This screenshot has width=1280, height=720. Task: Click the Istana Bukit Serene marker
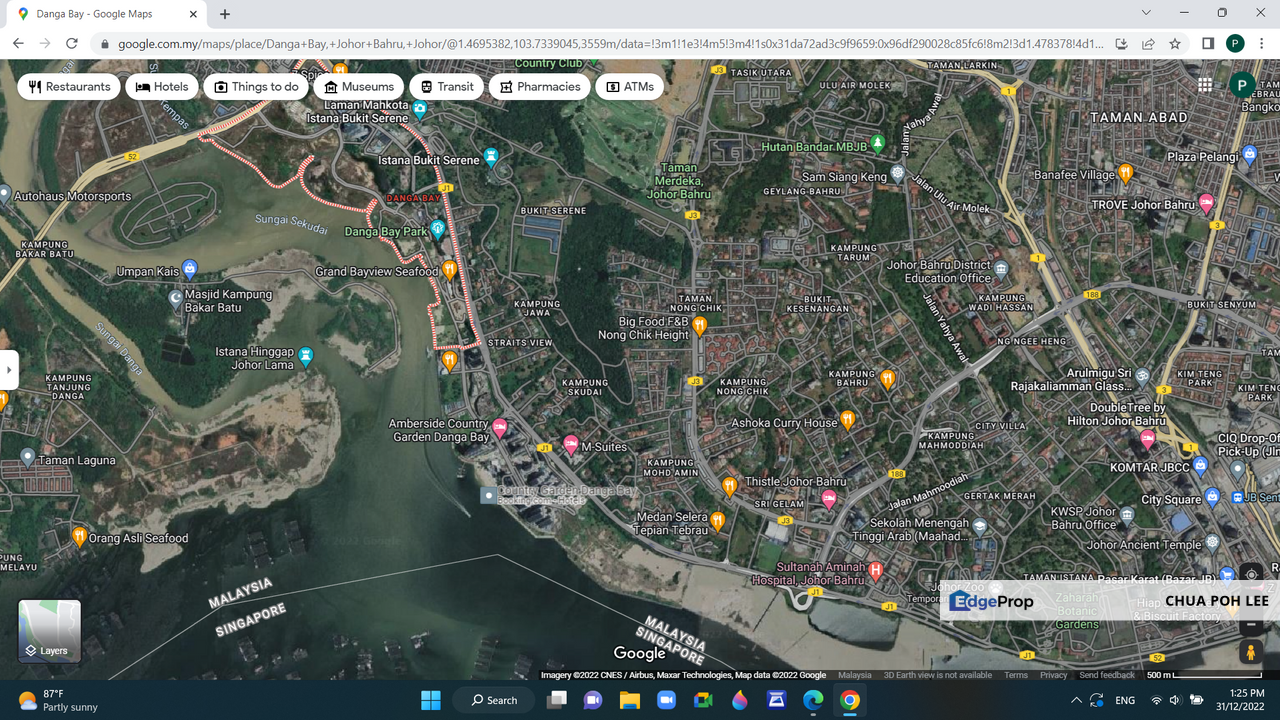click(490, 157)
